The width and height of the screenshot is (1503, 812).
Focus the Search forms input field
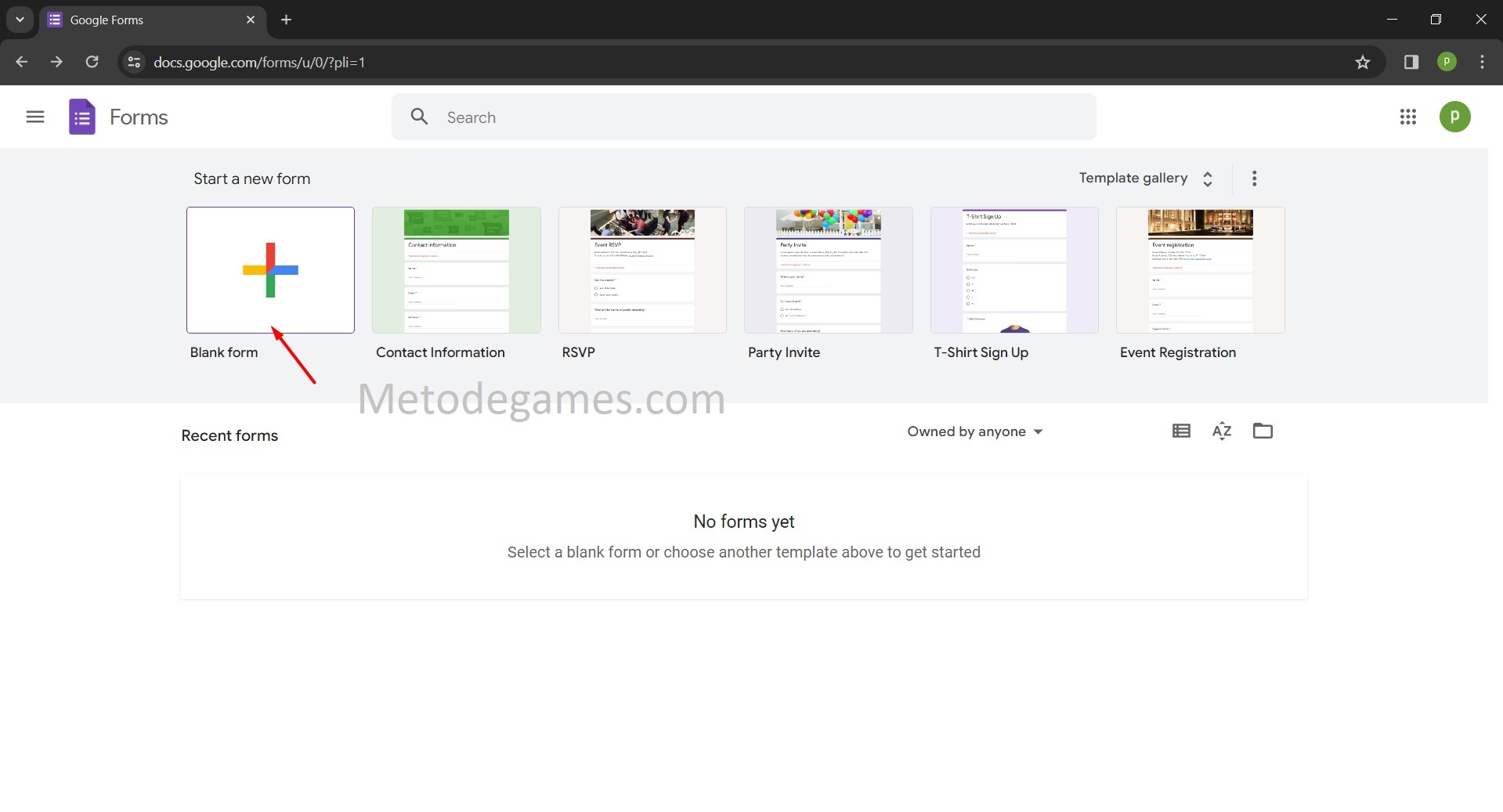click(744, 117)
